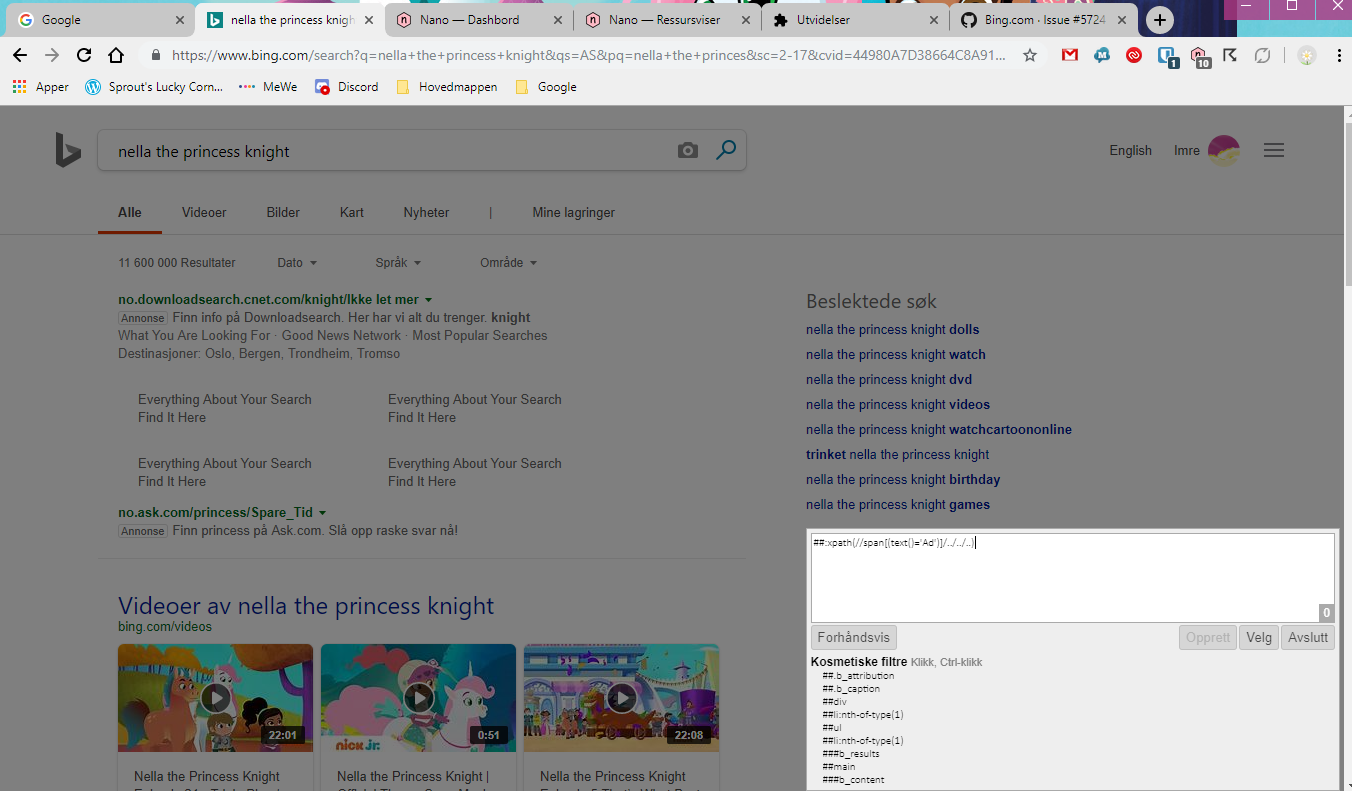Open the Videoer av nella the princess knight heading
The width and height of the screenshot is (1352, 791).
[306, 606]
